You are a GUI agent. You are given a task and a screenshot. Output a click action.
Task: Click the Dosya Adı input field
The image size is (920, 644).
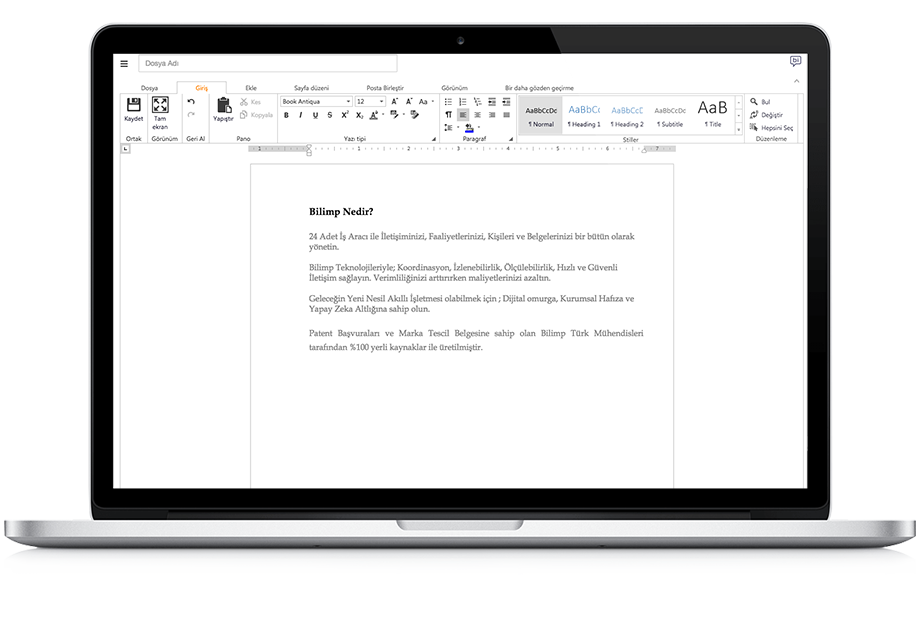[267, 64]
